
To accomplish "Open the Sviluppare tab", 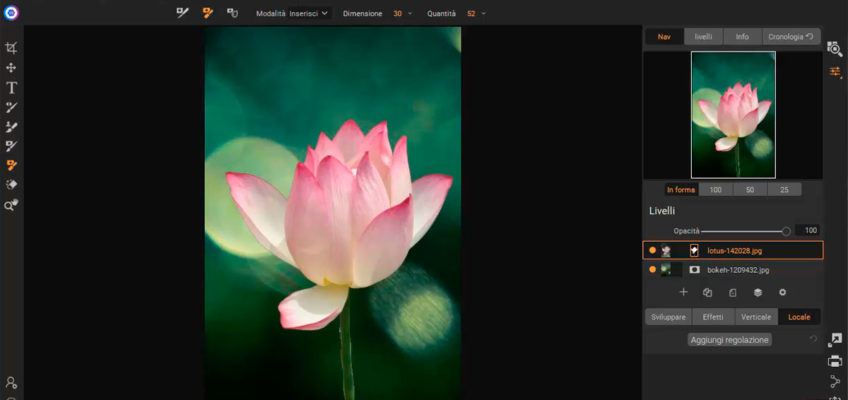I will tap(668, 317).
